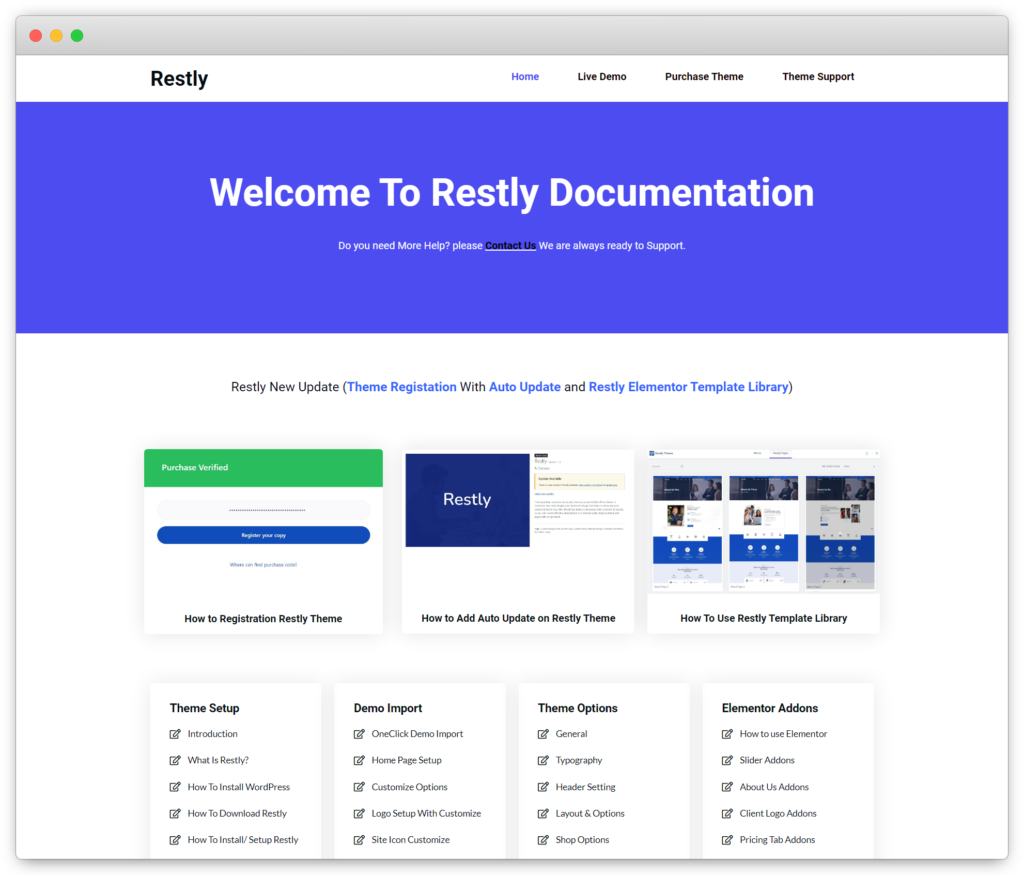Viewport: 1024px width, 875px height.
Task: Click the Register your copy button
Action: click(263, 534)
